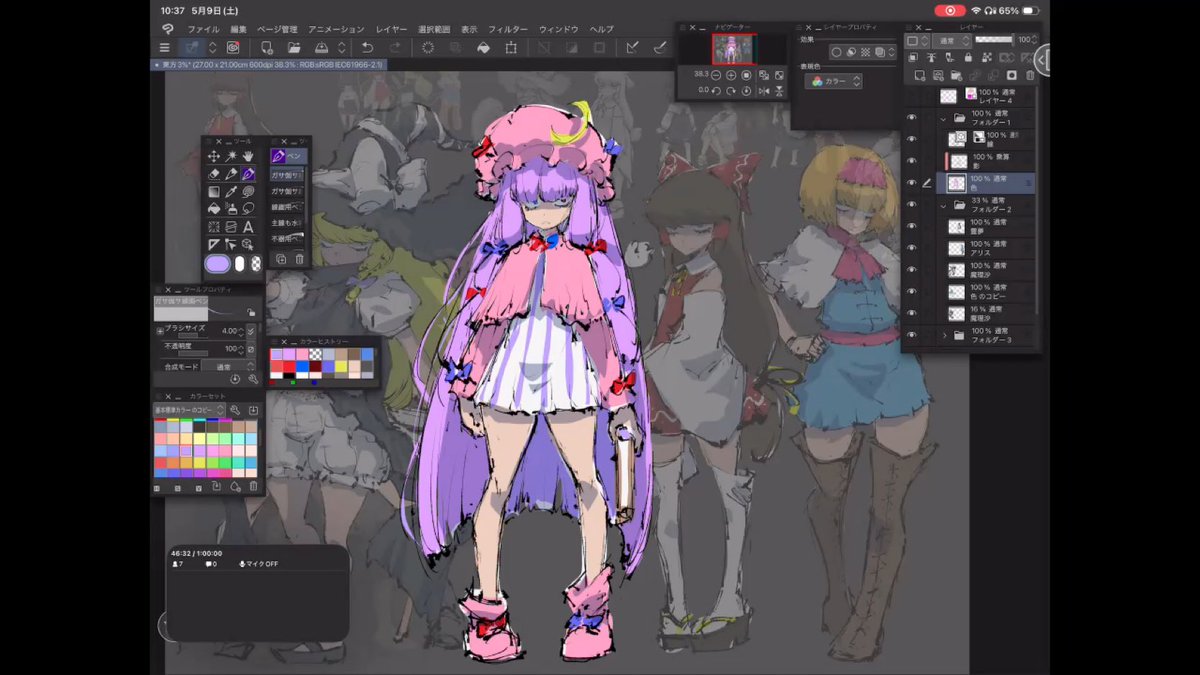
Task: Open the 編集 menu
Action: 238,30
